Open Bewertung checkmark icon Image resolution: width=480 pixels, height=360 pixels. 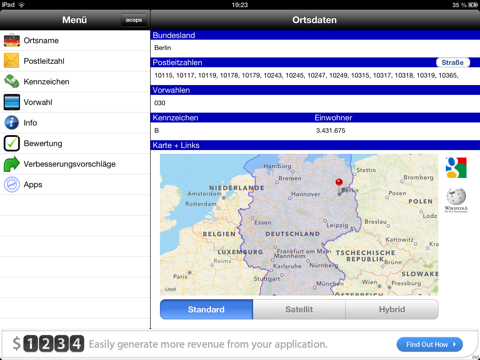[x=12, y=143]
